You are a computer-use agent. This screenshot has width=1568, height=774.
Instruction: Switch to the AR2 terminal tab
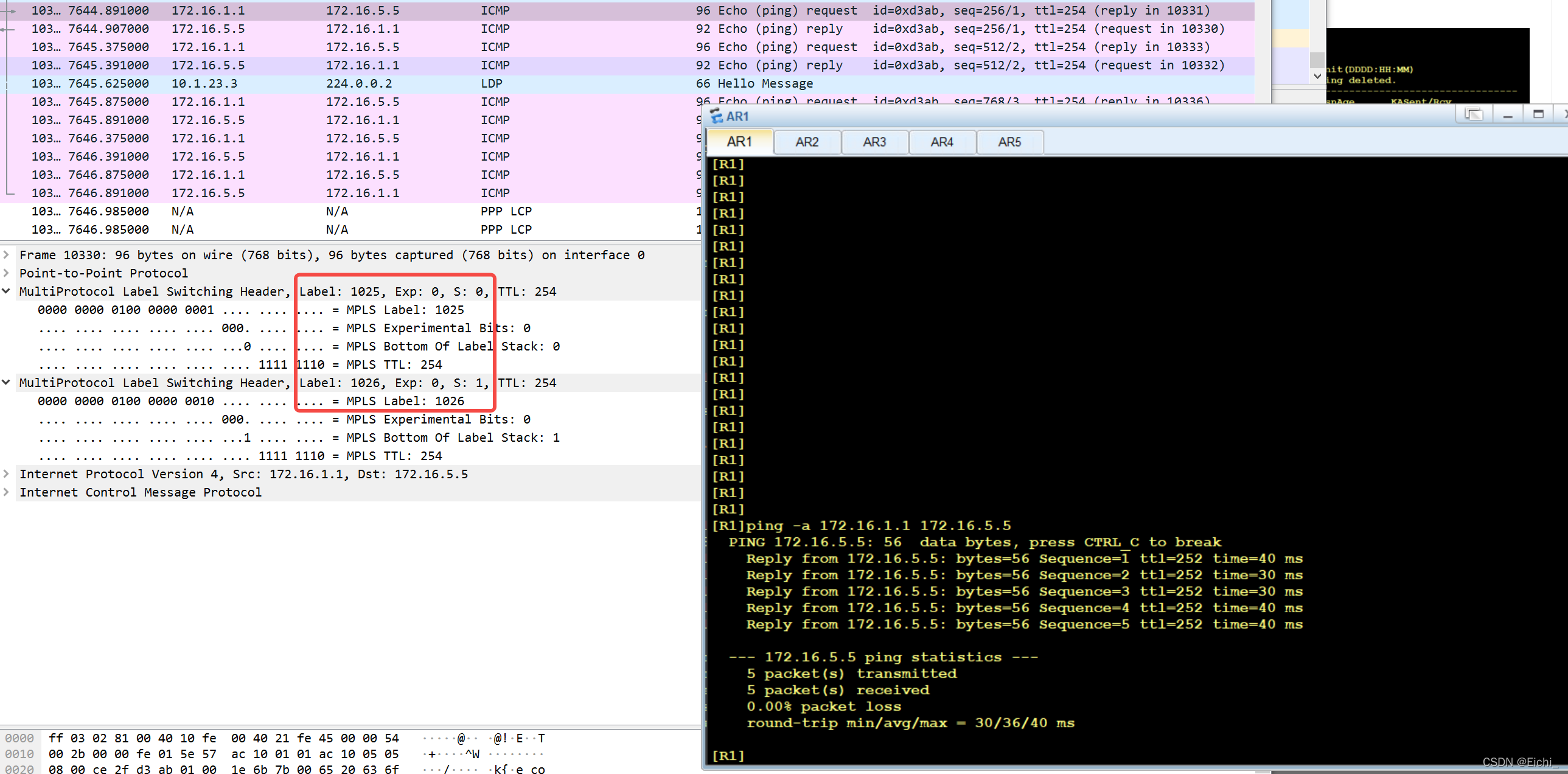807,142
